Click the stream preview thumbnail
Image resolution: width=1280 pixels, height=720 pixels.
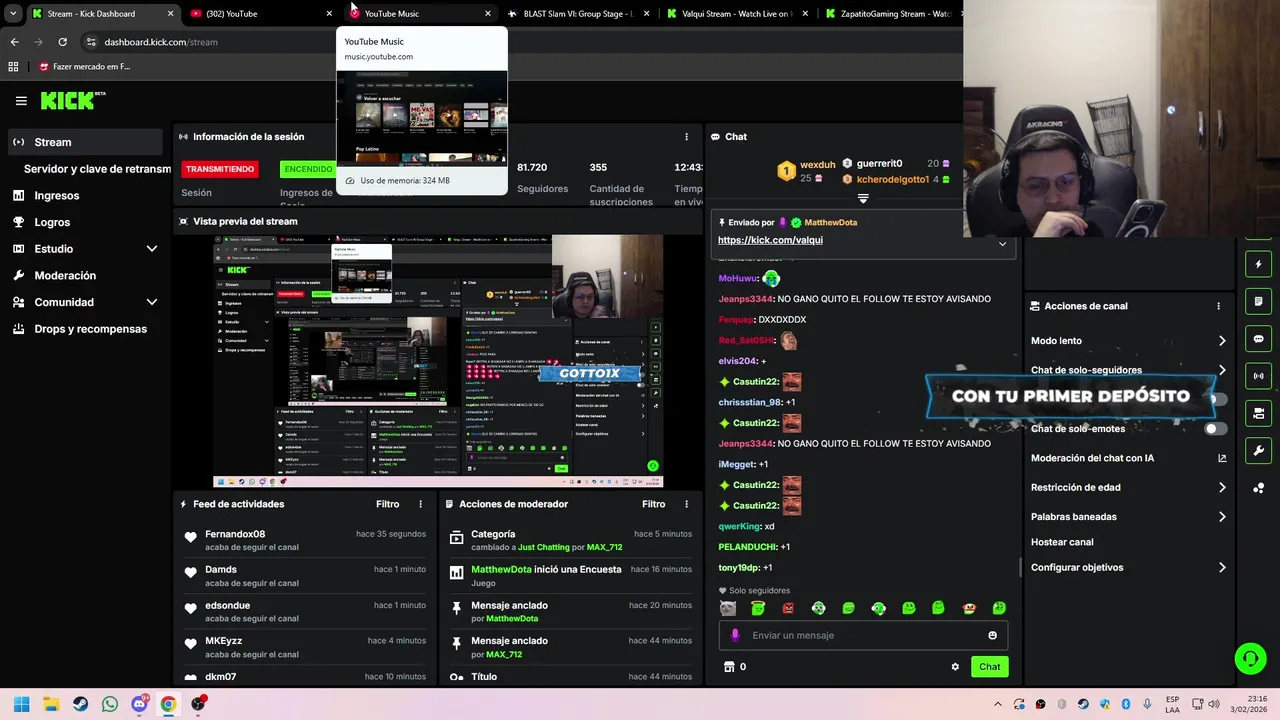pyautogui.click(x=438, y=361)
